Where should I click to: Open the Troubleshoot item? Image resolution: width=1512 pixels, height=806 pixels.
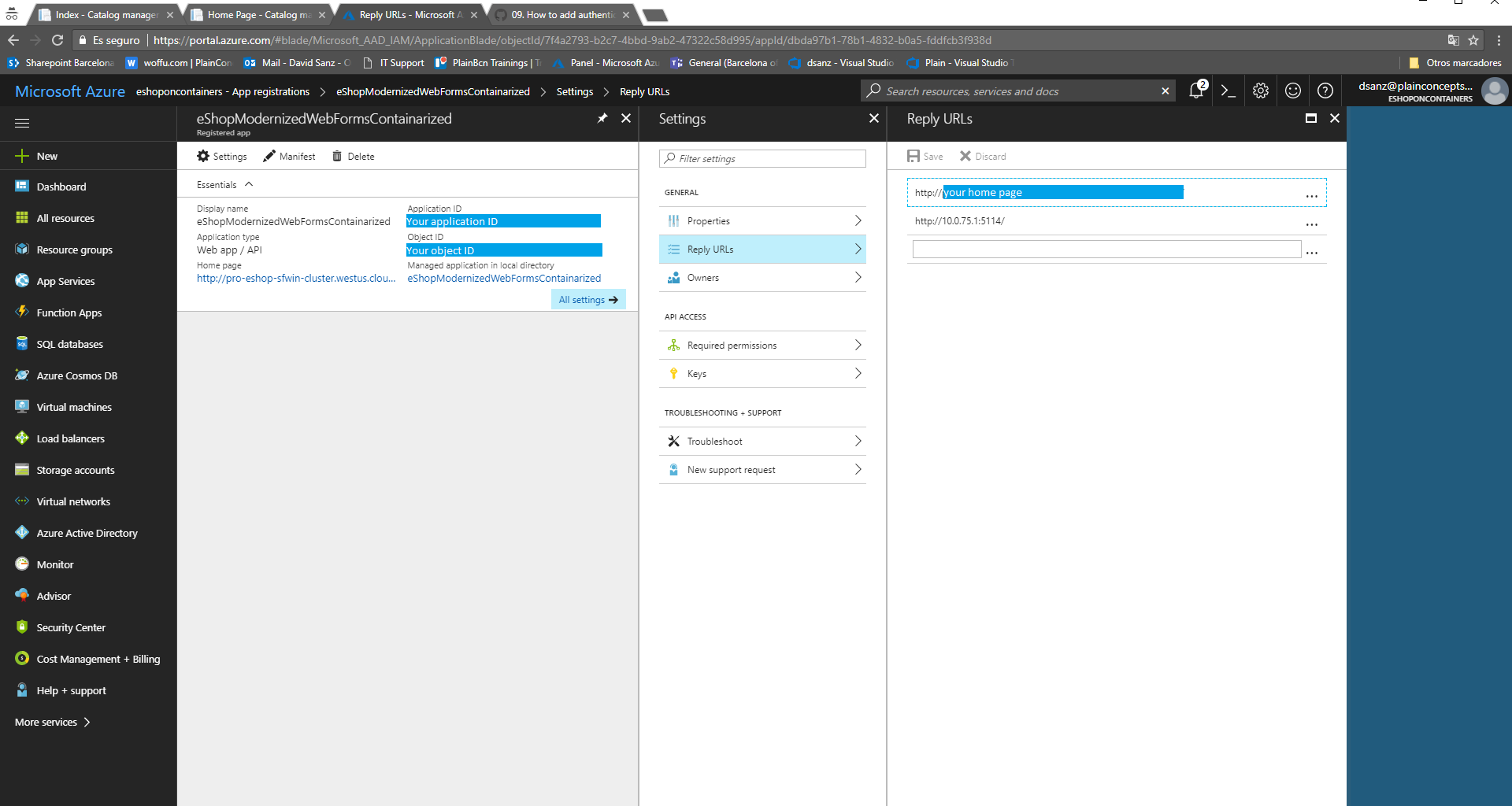(762, 442)
